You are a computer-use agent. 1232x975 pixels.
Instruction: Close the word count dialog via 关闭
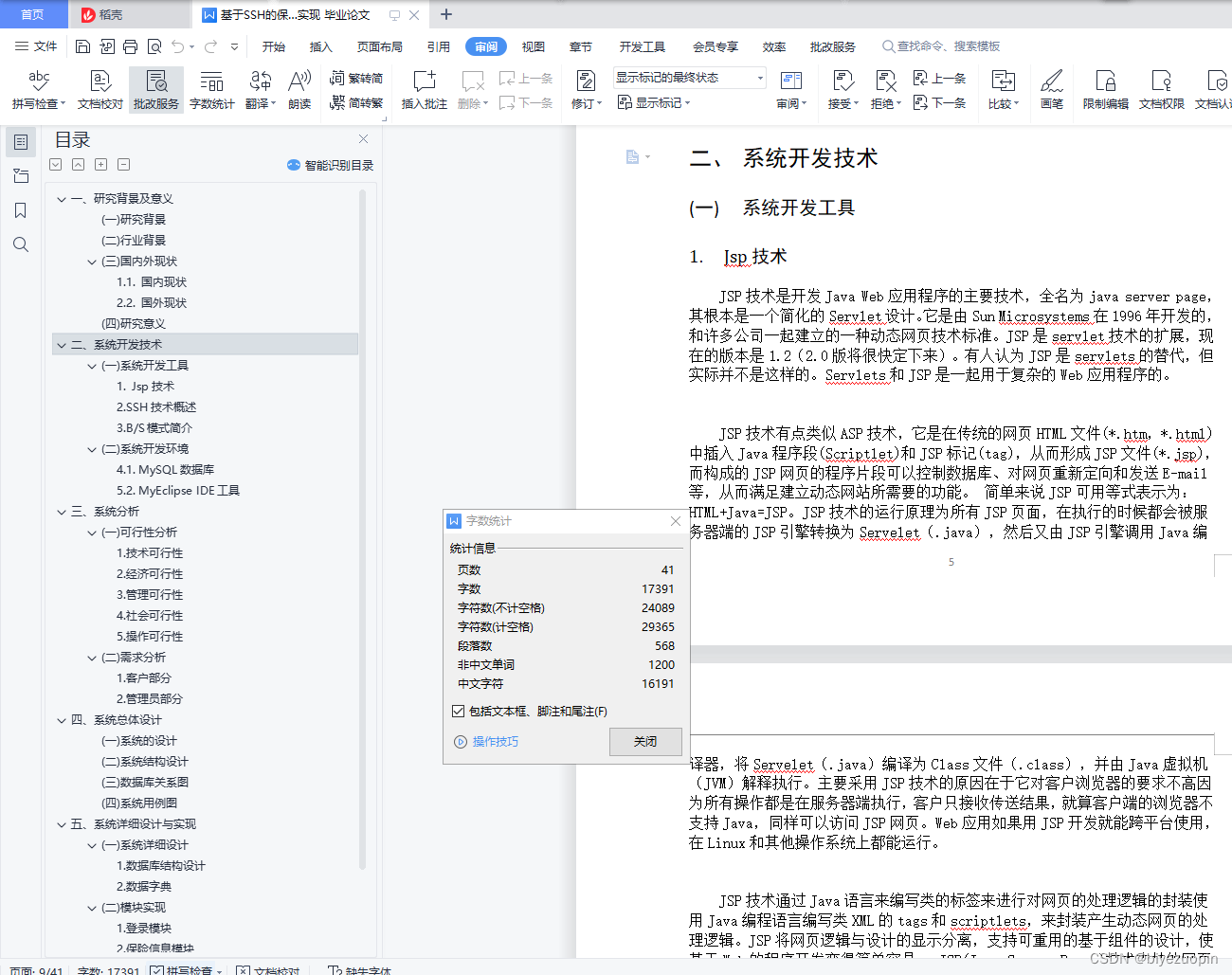[x=645, y=742]
